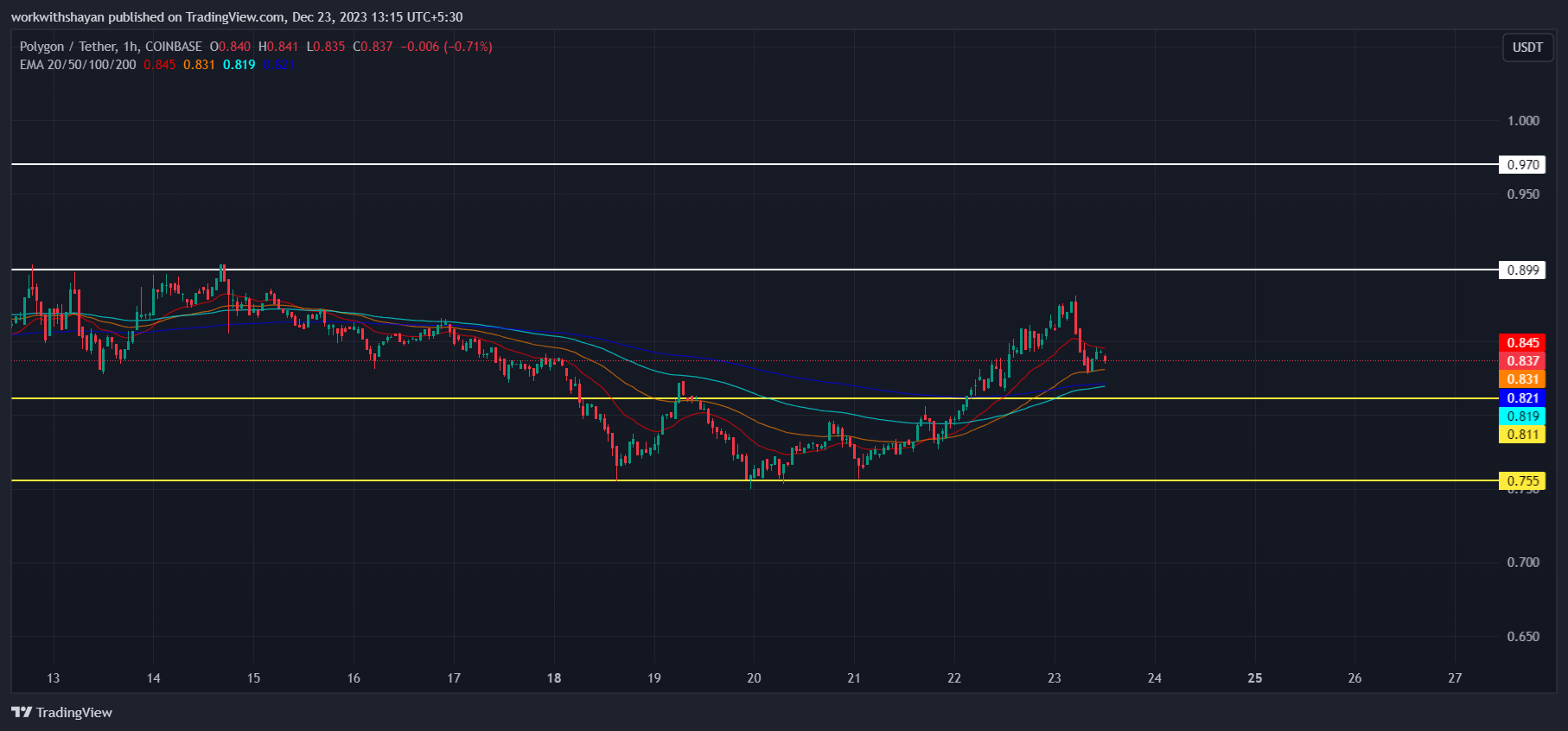Select the EMA 20/50/100/200 indicator label
Viewport: 1568px width, 731px height.
(78, 65)
